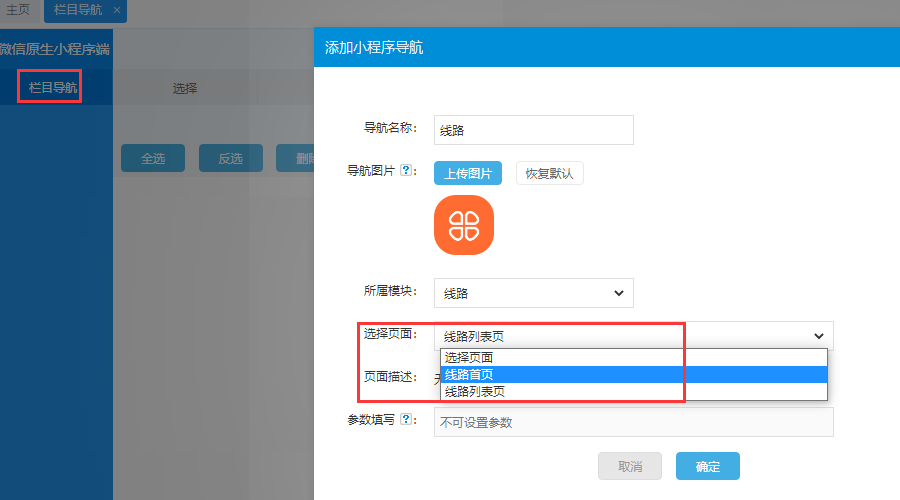Collapse the 选择页面 dropdown box
Image resolution: width=900 pixels, height=500 pixels.
coord(632,336)
